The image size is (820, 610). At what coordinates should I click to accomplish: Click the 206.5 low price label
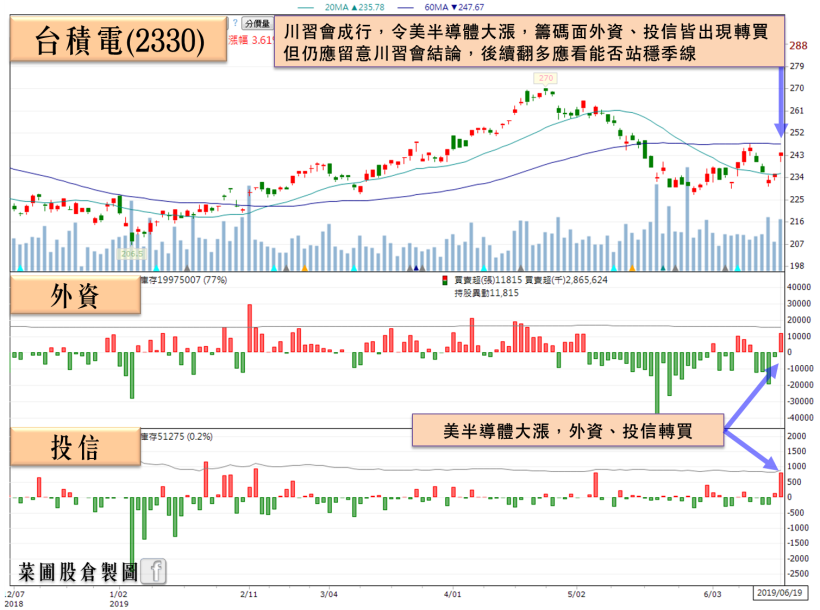[x=132, y=254]
